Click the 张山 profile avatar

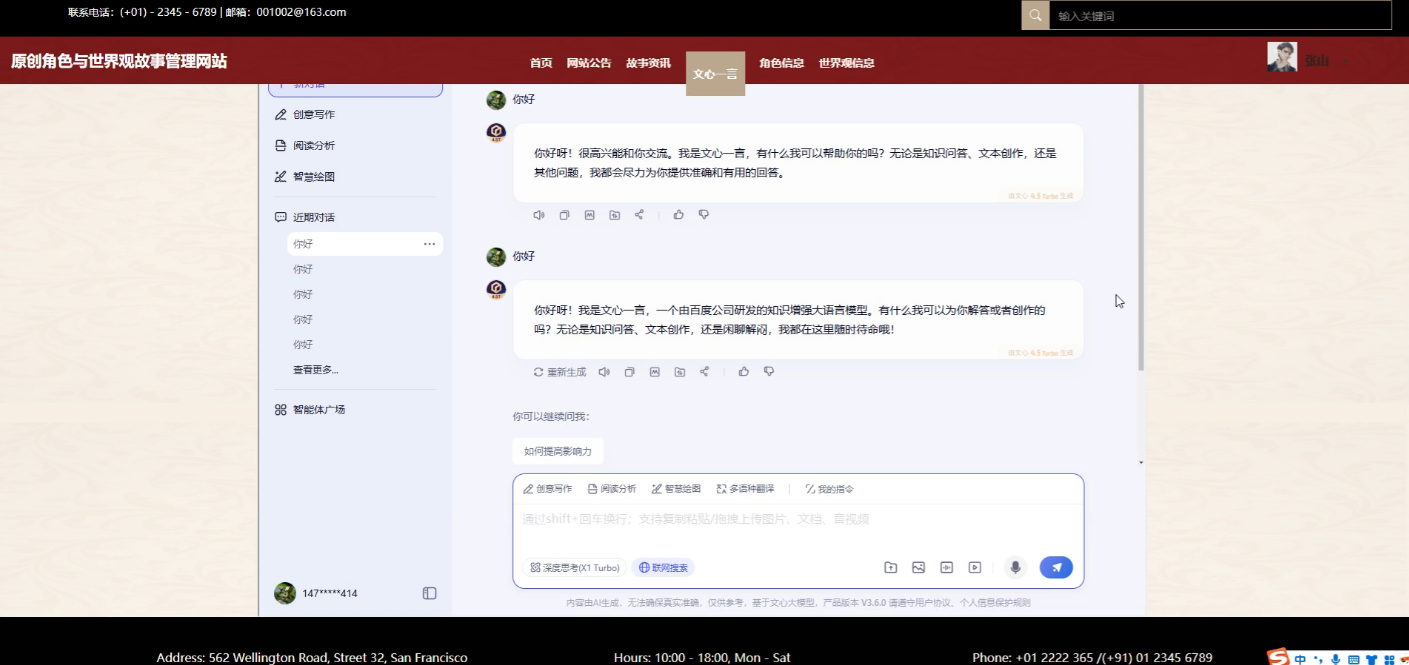pyautogui.click(x=1282, y=57)
